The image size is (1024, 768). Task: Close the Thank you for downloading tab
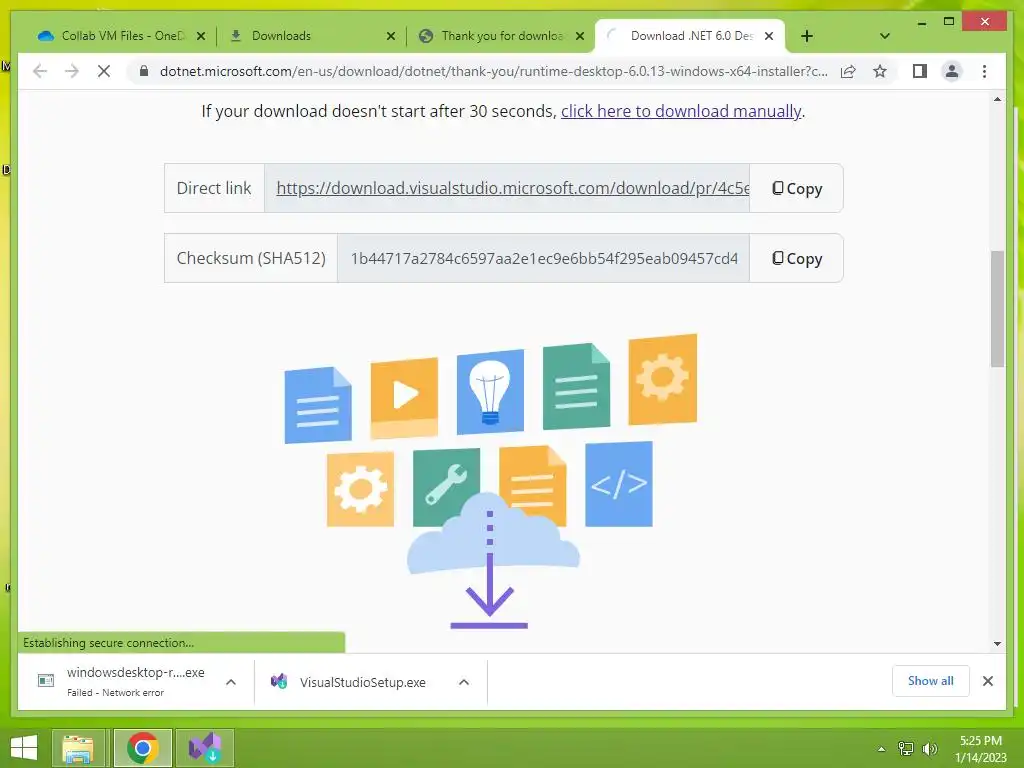[x=580, y=37]
